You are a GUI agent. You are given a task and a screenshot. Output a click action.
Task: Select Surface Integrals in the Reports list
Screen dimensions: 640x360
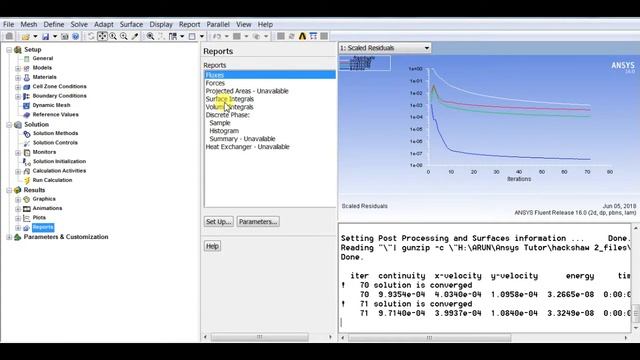click(x=229, y=99)
